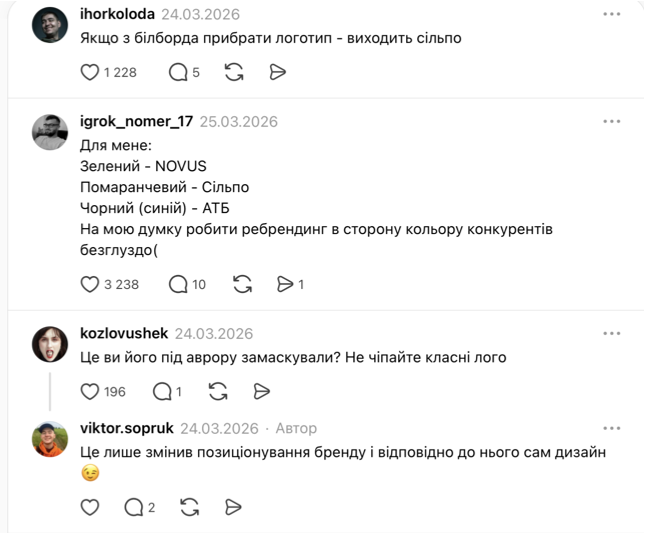Like kozlovushek's comment with the heart
Image resolution: width=645 pixels, height=533 pixels.
coord(89,391)
